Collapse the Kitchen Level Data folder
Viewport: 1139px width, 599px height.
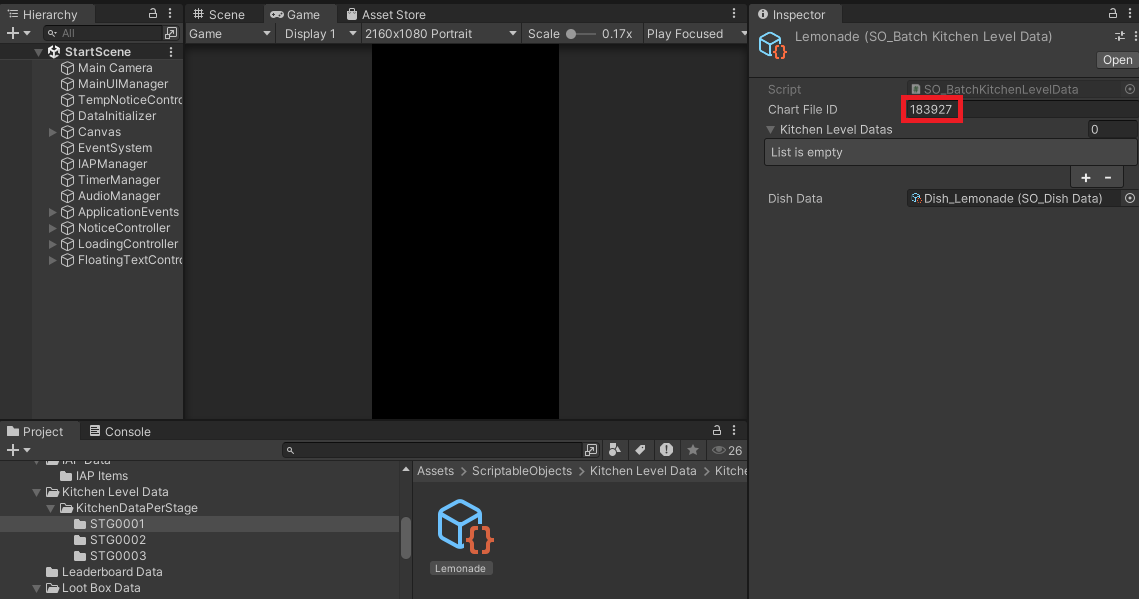pyautogui.click(x=36, y=492)
